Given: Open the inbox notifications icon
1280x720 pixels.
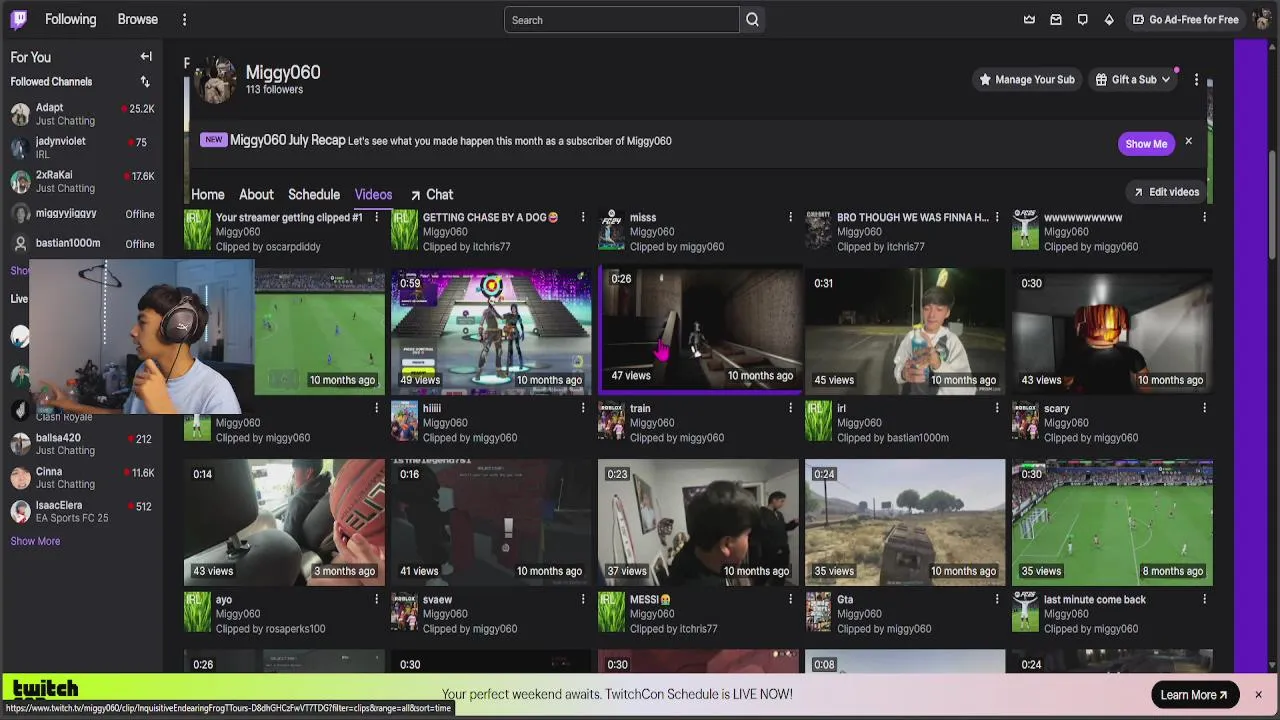Looking at the screenshot, I should pos(1056,20).
